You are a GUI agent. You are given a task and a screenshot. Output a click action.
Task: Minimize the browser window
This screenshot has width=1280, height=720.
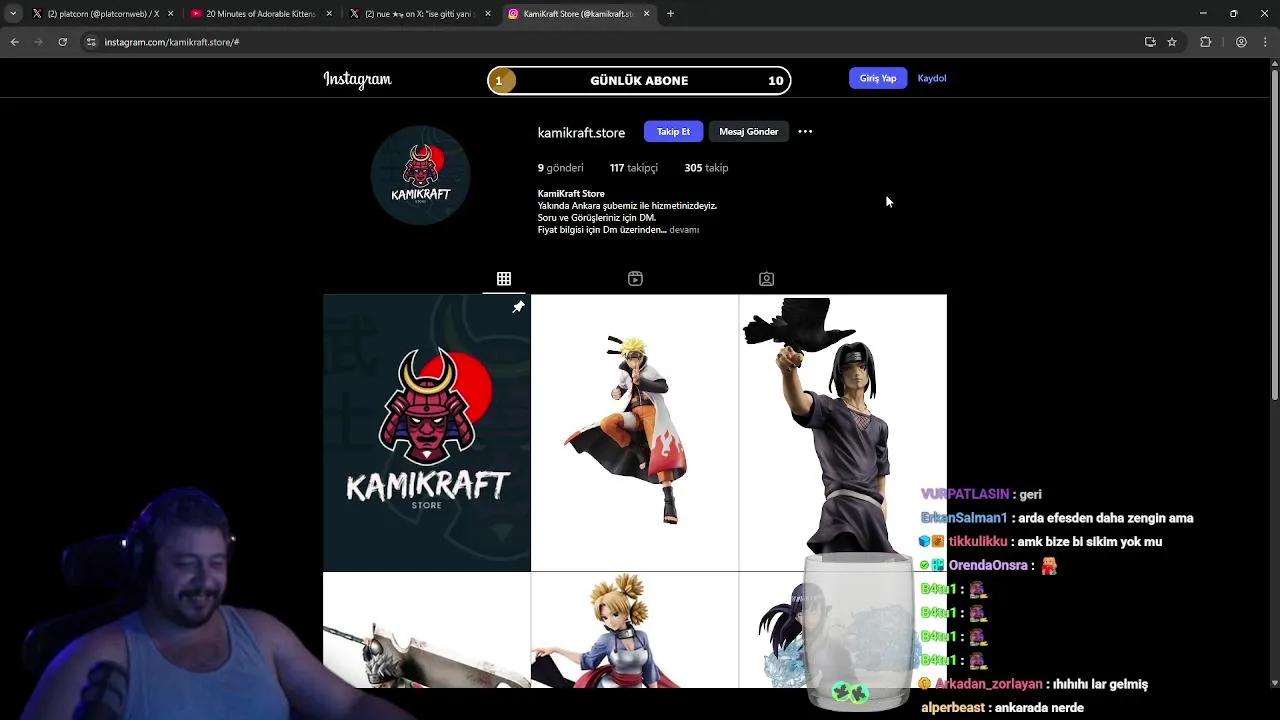(x=1203, y=14)
